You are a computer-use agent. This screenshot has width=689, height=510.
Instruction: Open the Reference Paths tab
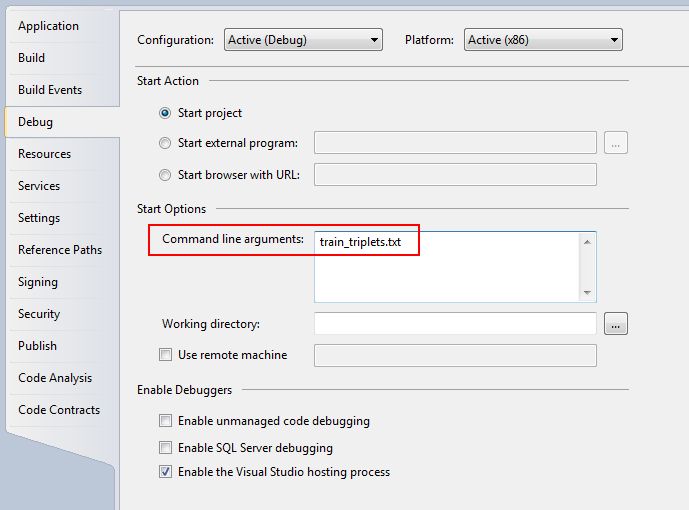[60, 250]
